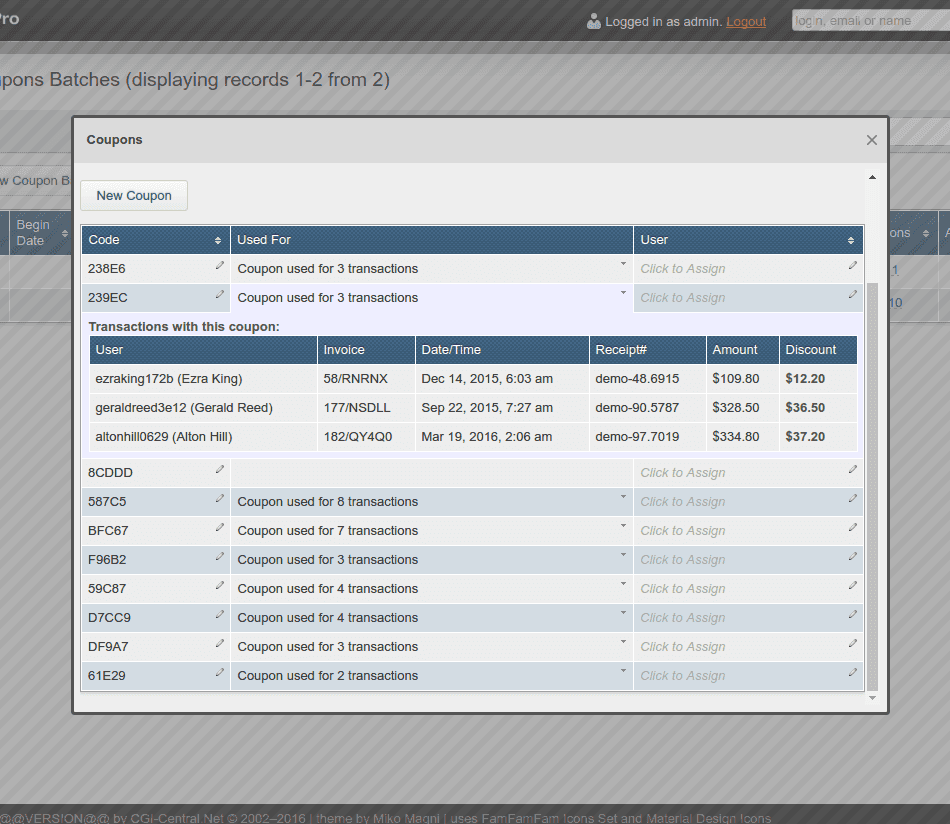Click the Logout link
This screenshot has width=950, height=824.
click(x=746, y=22)
